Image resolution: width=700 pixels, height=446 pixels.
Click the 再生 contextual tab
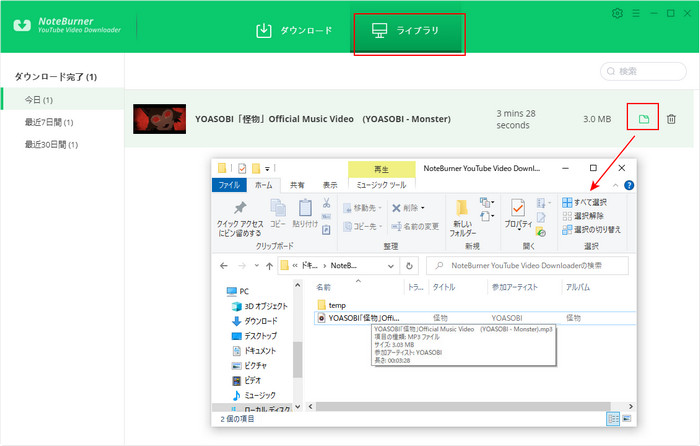(x=381, y=169)
